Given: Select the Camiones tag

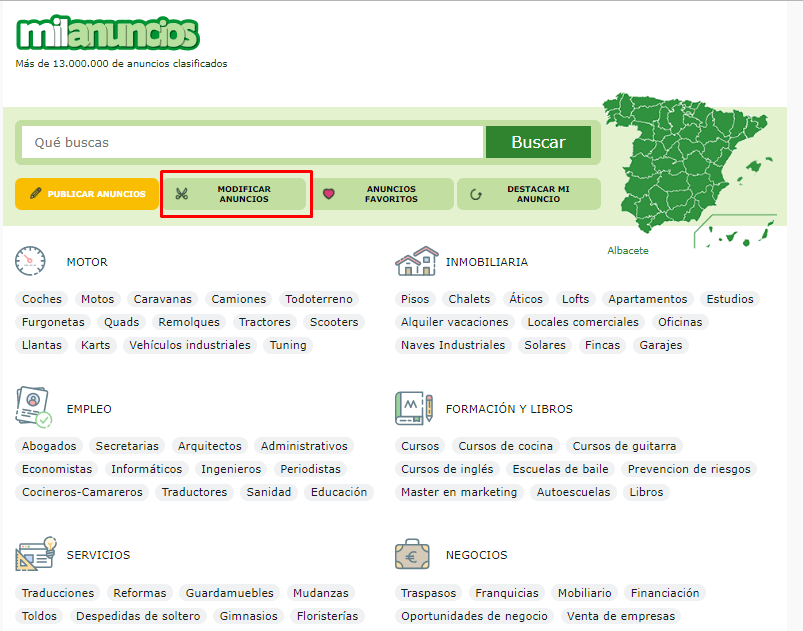Looking at the screenshot, I should [x=239, y=299].
